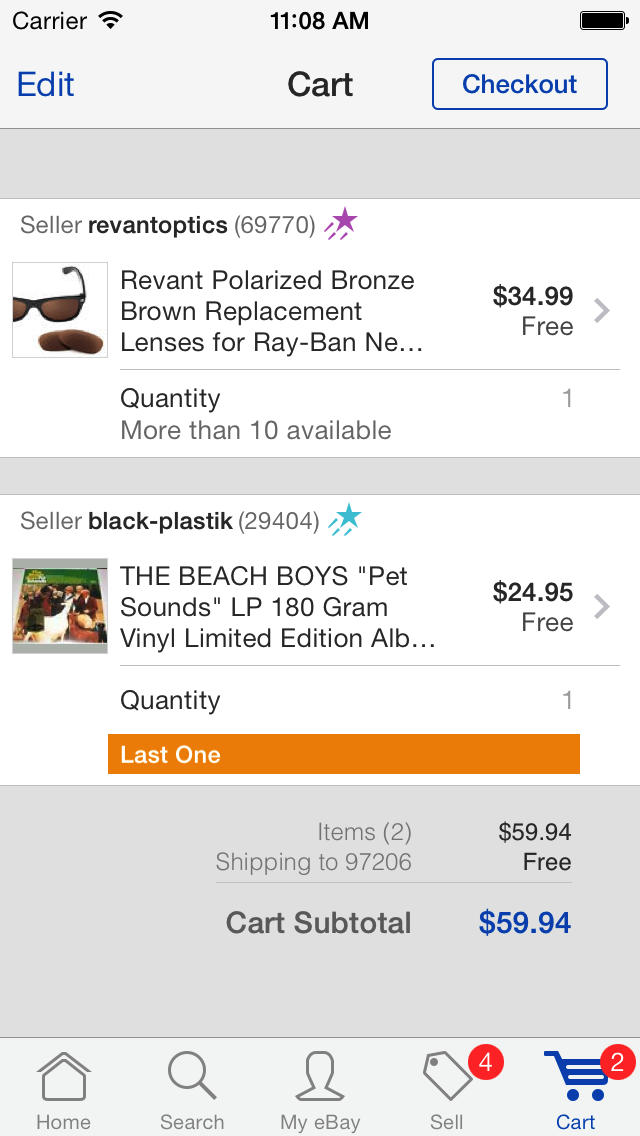The width and height of the screenshot is (640, 1136).
Task: Tap revantoptics purple shooting star icon
Action: pyautogui.click(x=341, y=223)
